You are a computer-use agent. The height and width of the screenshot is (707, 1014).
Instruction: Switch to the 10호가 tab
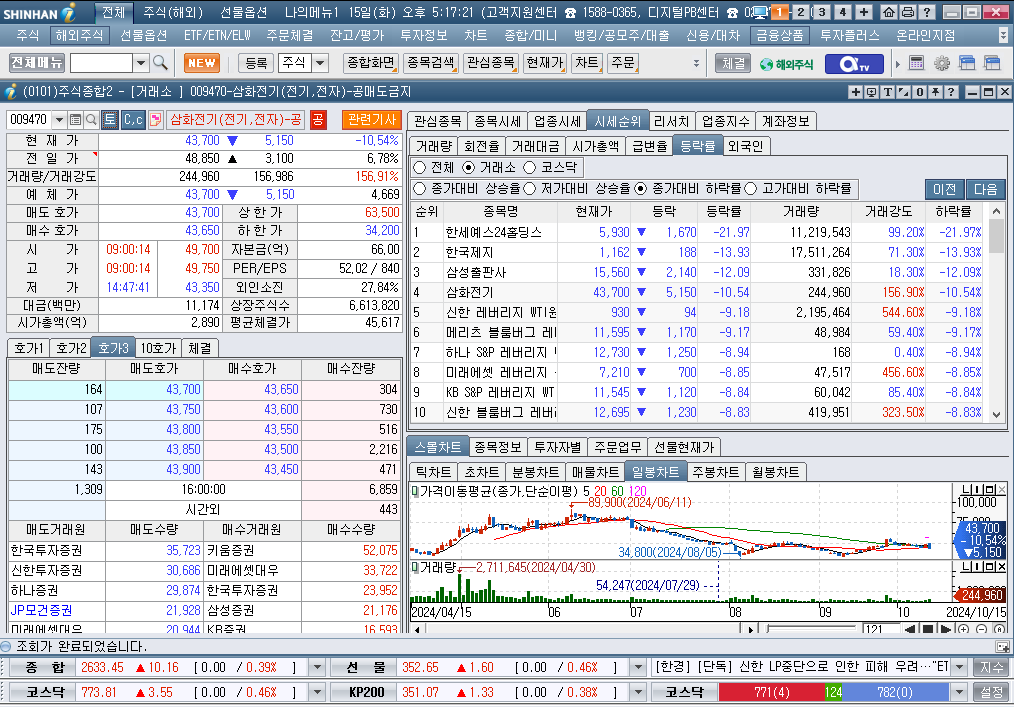pos(158,348)
